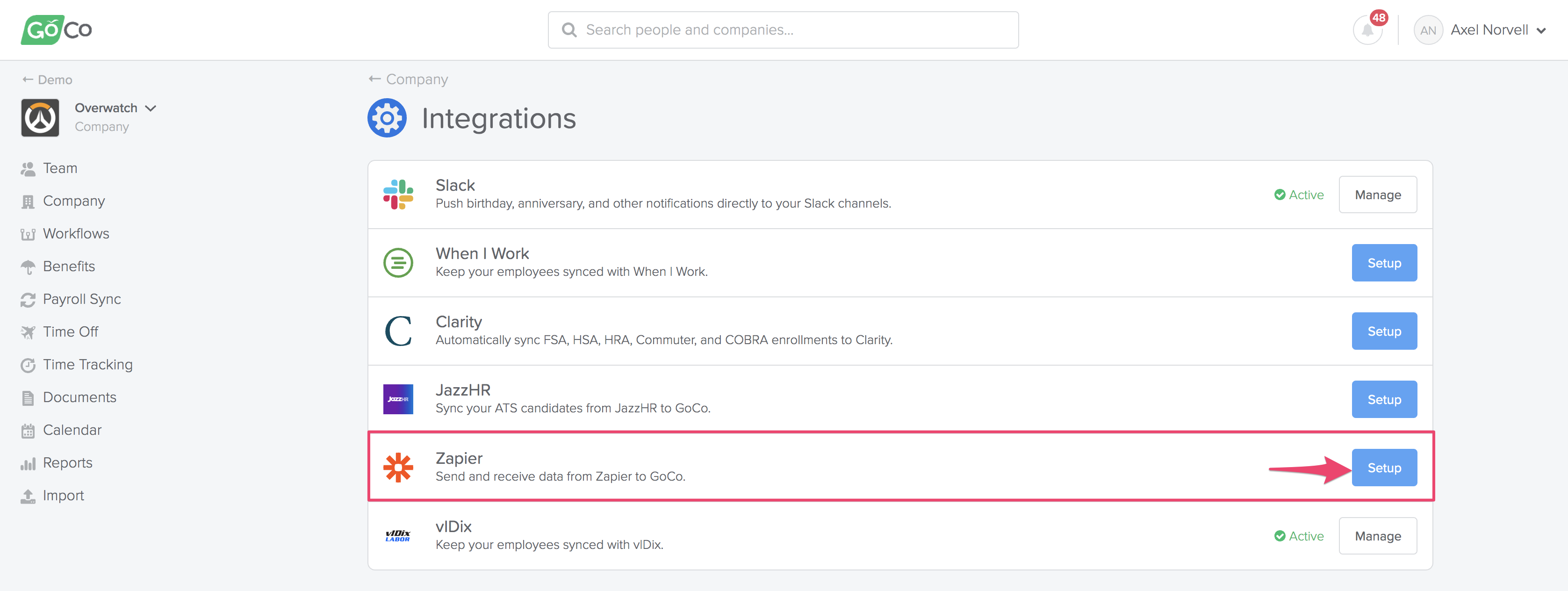1568x591 pixels.
Task: Click Setup for Zapier
Action: (1384, 468)
